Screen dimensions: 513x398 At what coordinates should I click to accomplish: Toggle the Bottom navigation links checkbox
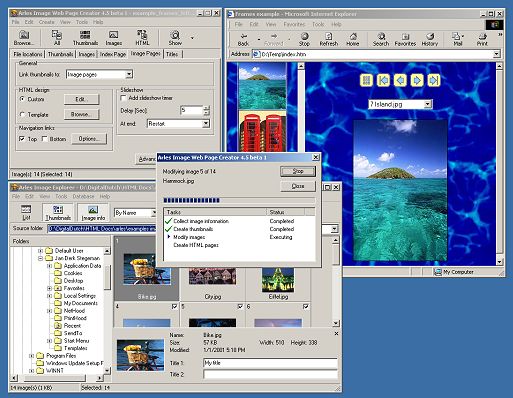(45, 139)
